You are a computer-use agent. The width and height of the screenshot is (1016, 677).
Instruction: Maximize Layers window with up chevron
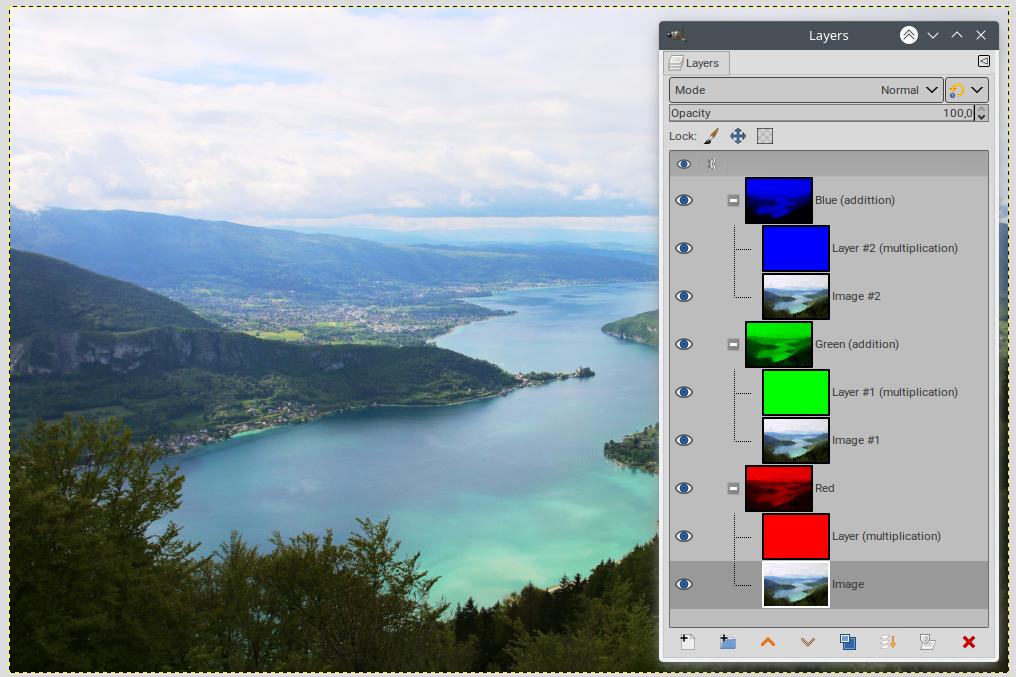pyautogui.click(x=957, y=35)
